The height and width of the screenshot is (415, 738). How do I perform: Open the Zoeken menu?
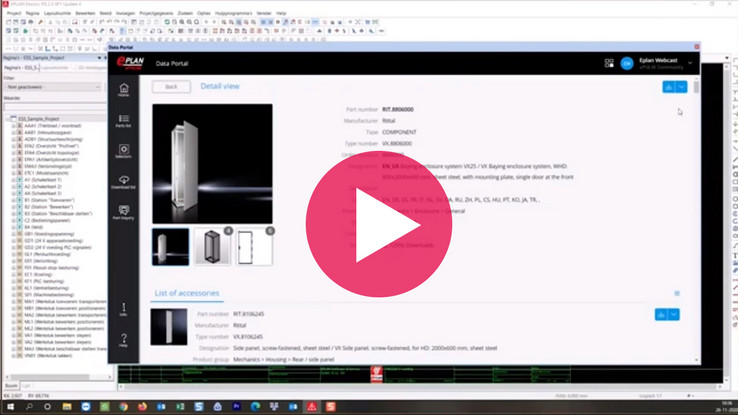[185, 13]
